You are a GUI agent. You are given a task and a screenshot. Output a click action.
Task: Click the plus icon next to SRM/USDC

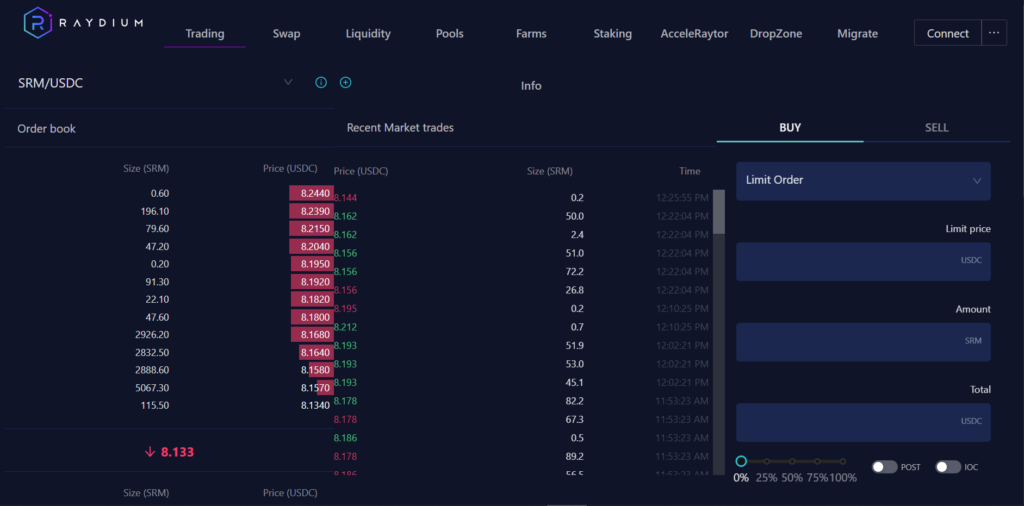coord(346,82)
